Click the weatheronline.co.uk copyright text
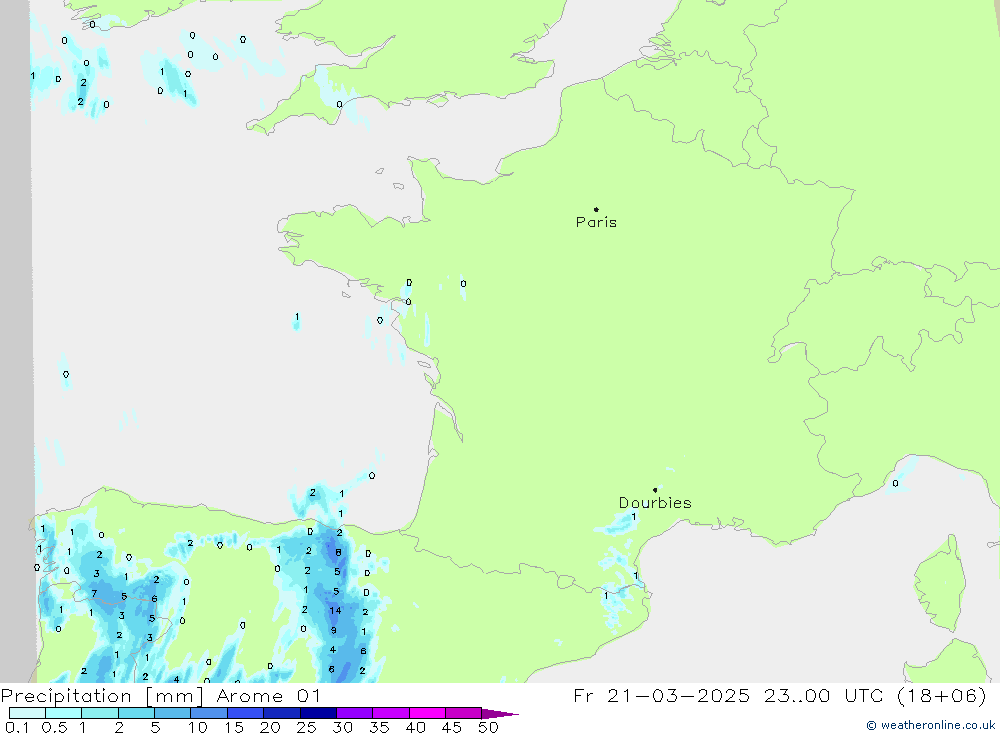The height and width of the screenshot is (733, 1000). (930, 725)
